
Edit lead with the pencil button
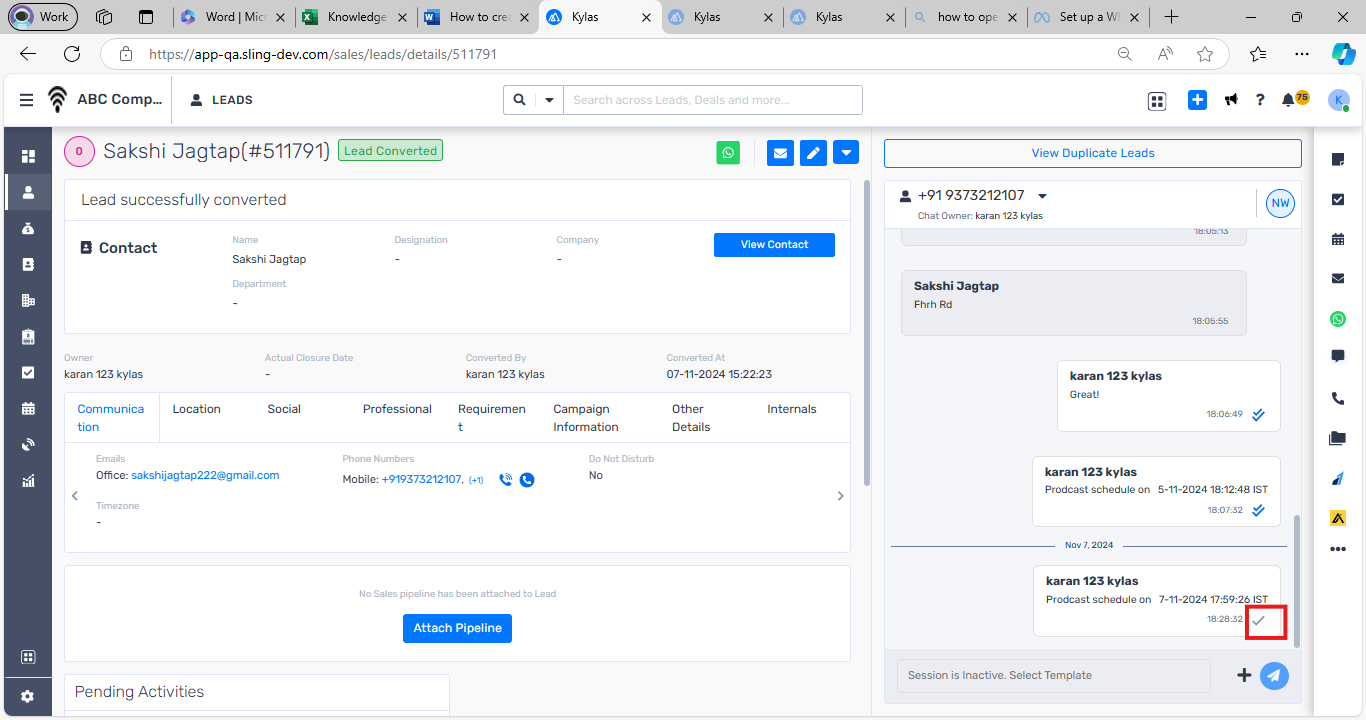813,153
